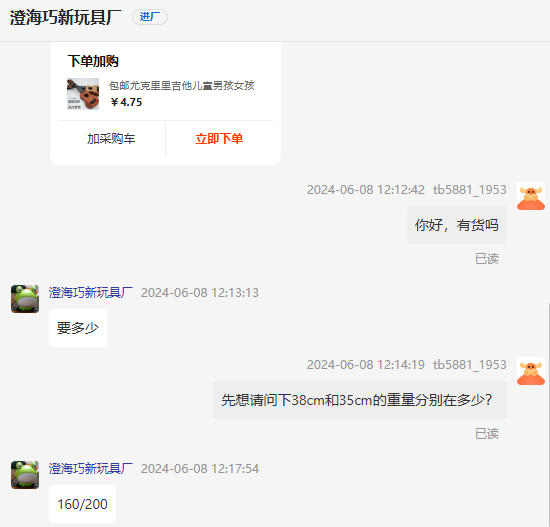Viewport: 550px width, 527px height.
Task: Click sender name 澄海巧新玩具厂 at 12:13:13
Action: point(91,293)
